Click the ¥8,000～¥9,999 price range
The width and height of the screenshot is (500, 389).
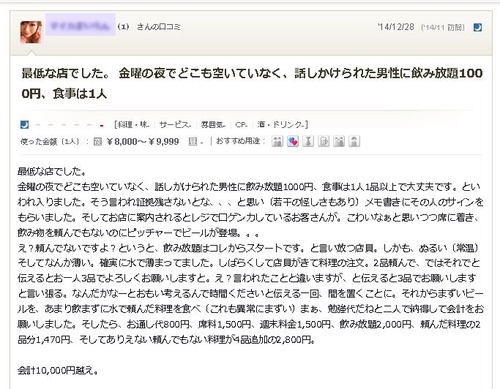(143, 142)
